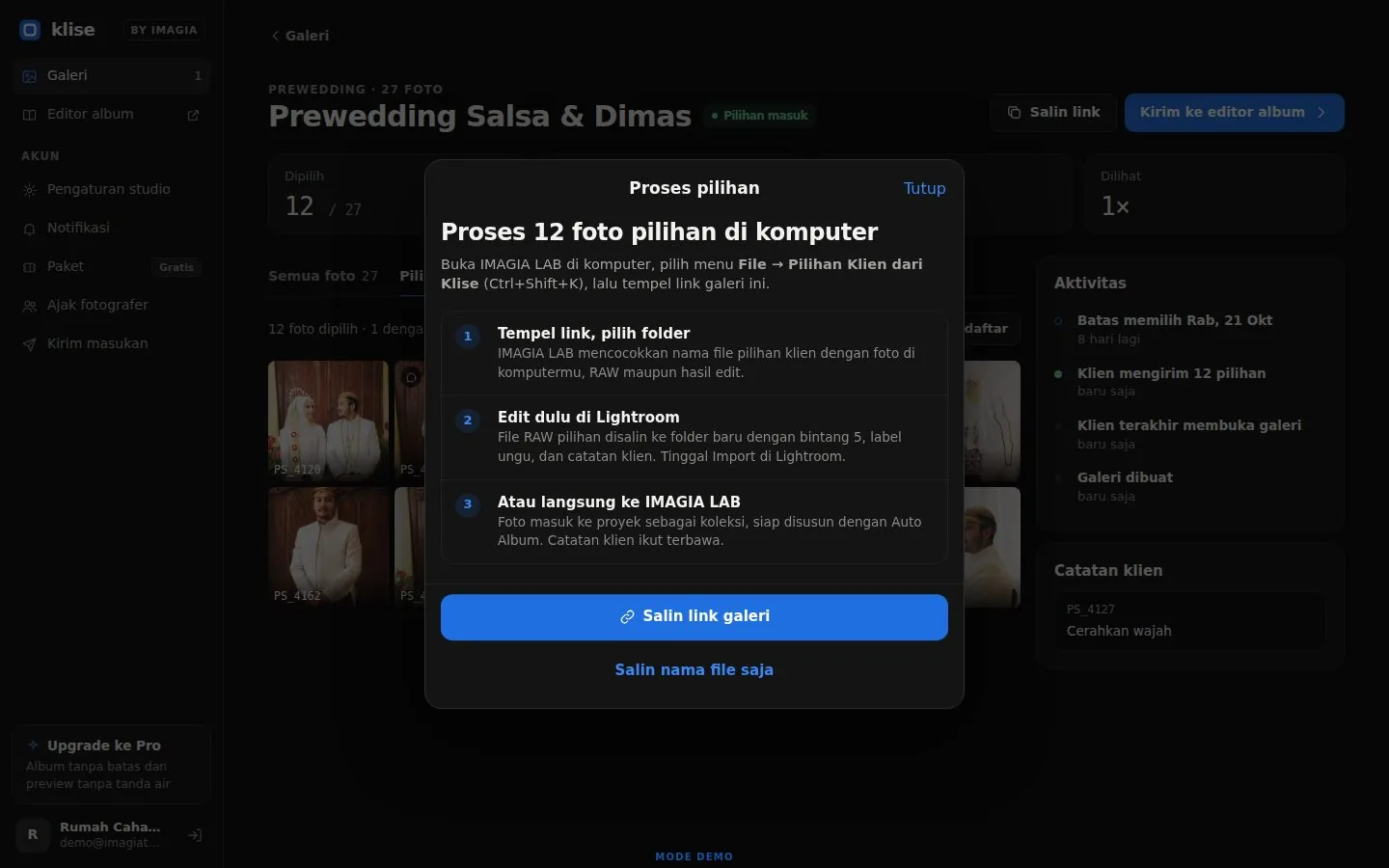The image size is (1389, 868).
Task: Click the copy icon in the Salin link button
Action: point(1014,113)
